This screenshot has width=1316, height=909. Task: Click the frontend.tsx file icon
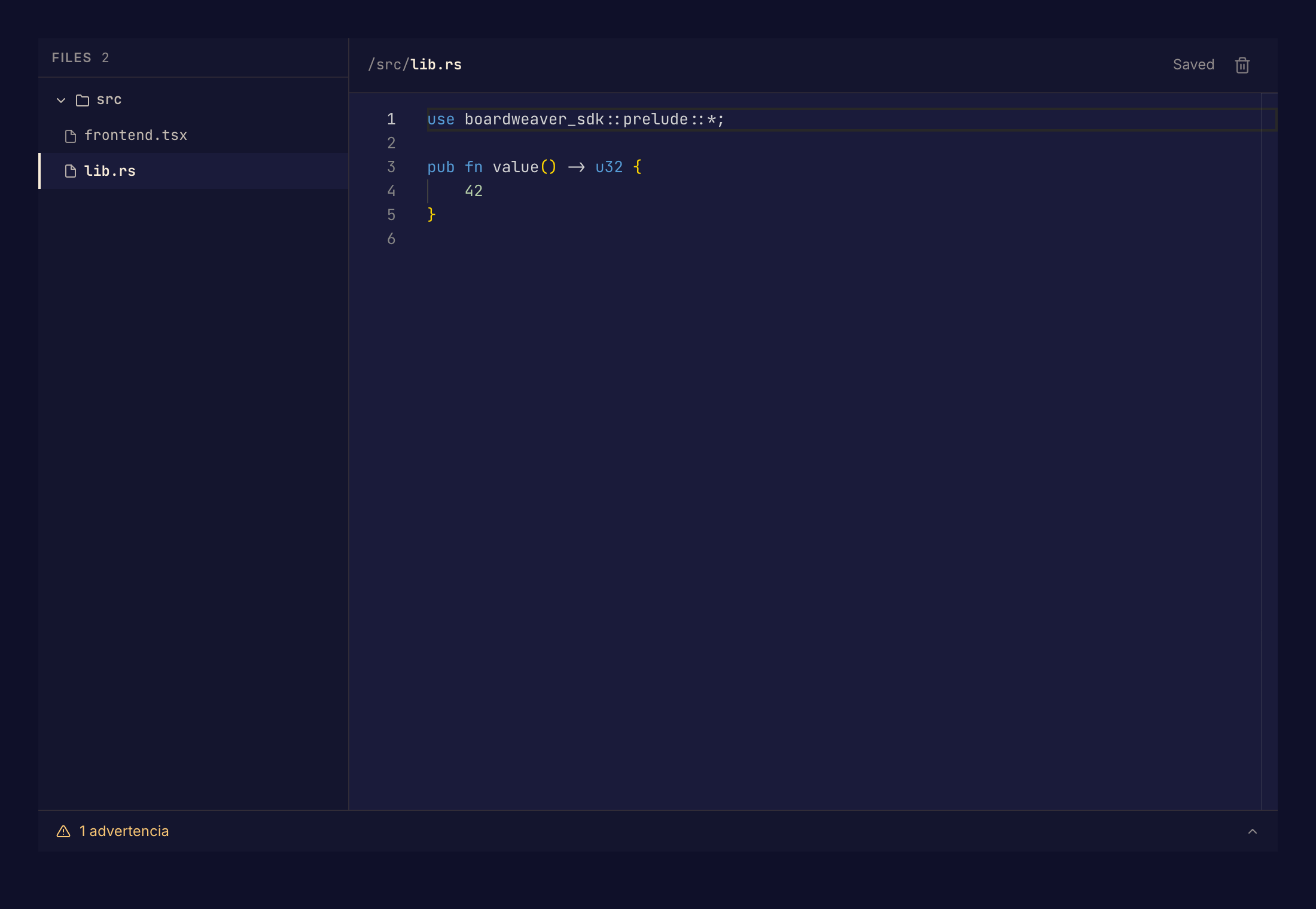pyautogui.click(x=71, y=136)
